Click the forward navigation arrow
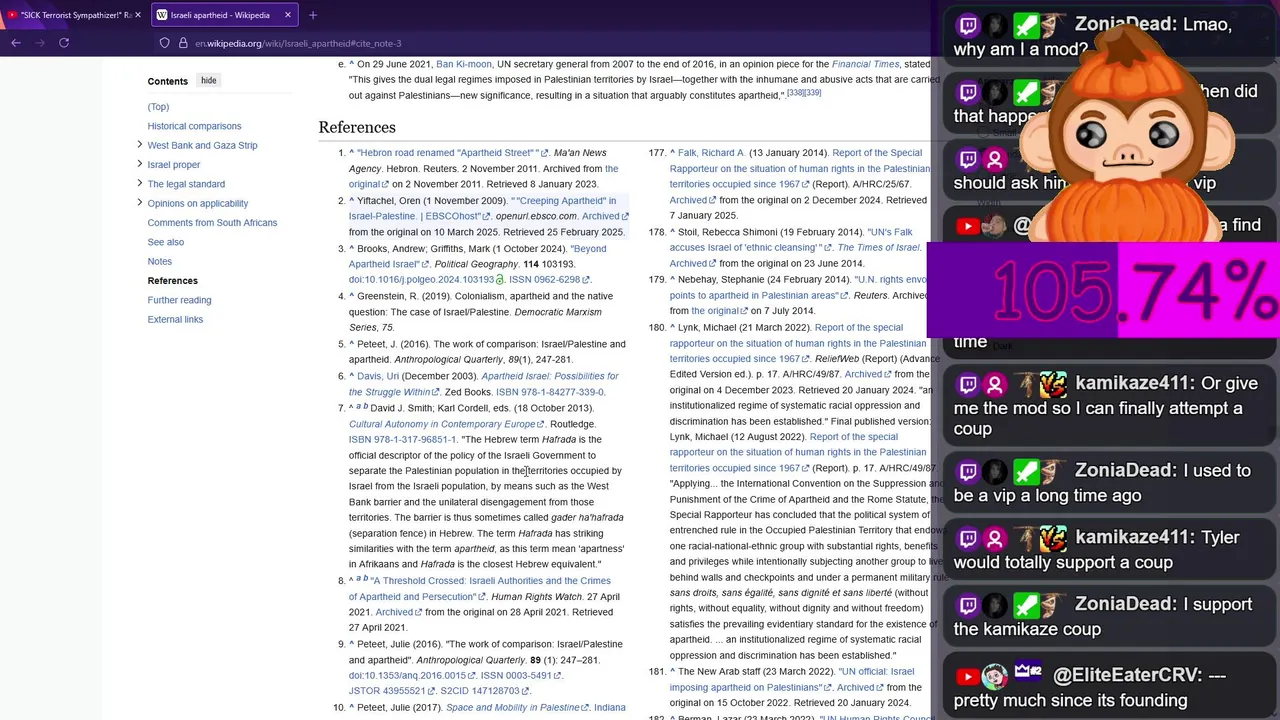This screenshot has height=720, width=1280. coord(40,43)
